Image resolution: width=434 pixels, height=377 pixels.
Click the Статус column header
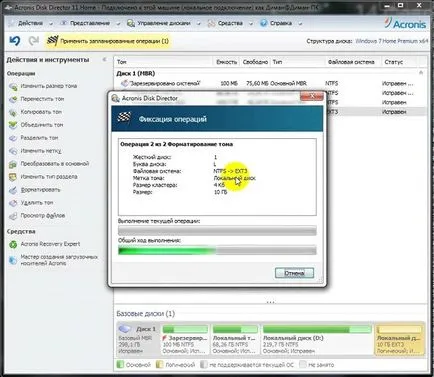tap(399, 62)
